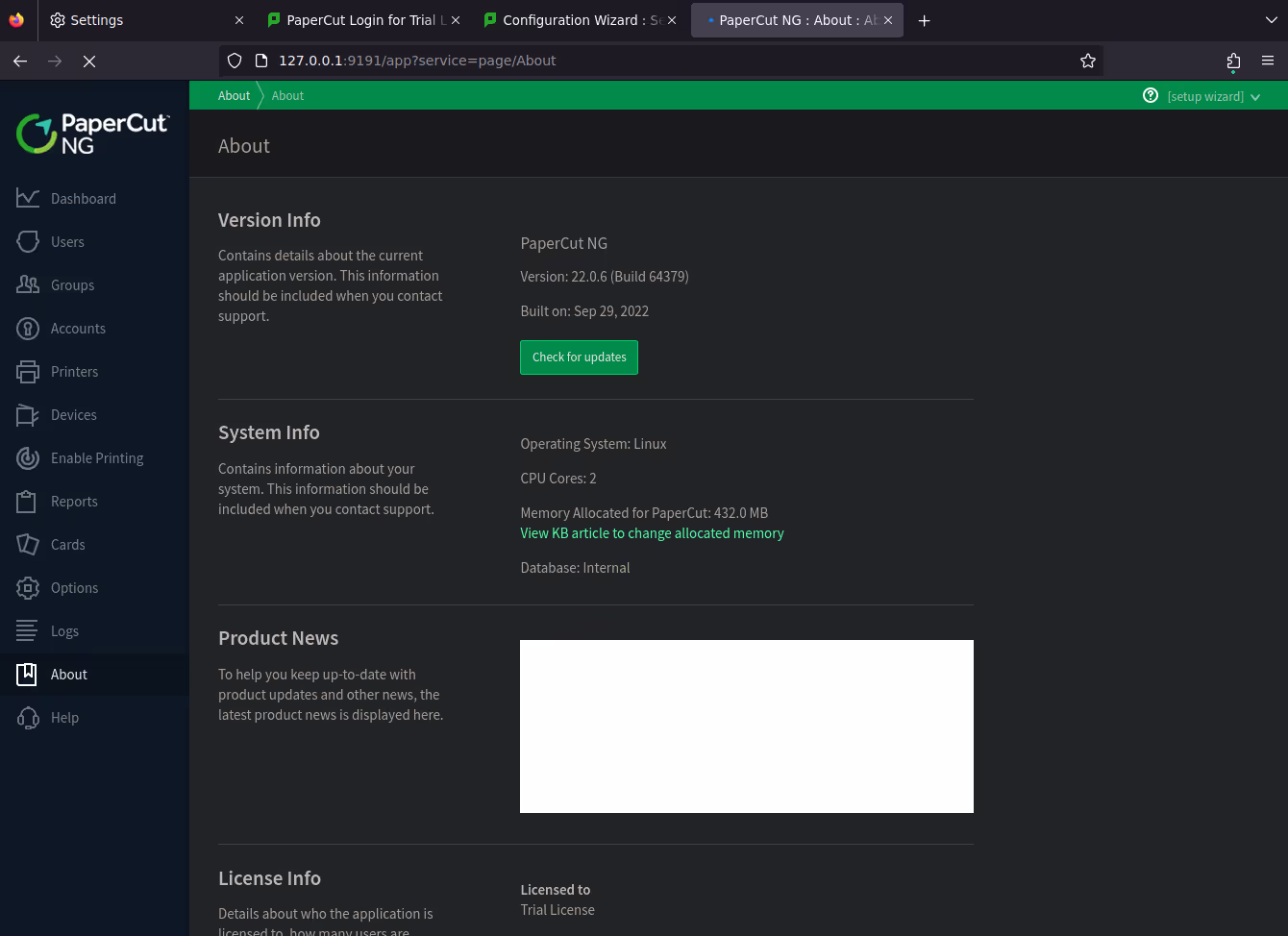Click the Trial License text
The image size is (1288, 936).
(557, 910)
